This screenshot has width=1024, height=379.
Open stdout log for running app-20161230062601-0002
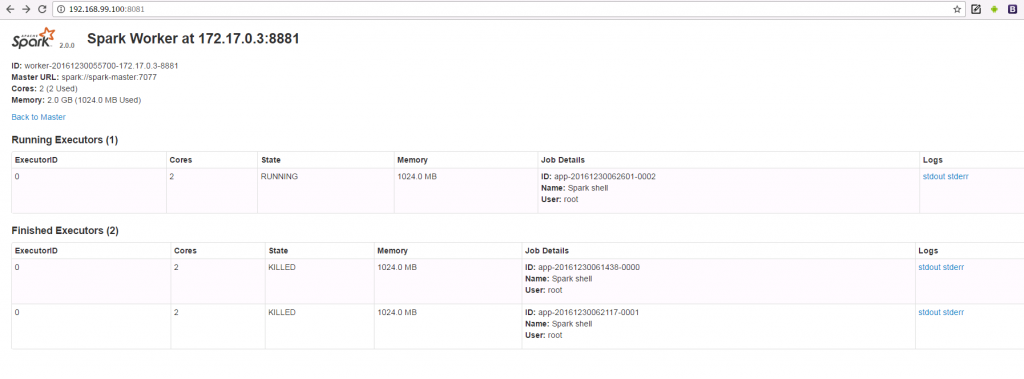point(933,176)
